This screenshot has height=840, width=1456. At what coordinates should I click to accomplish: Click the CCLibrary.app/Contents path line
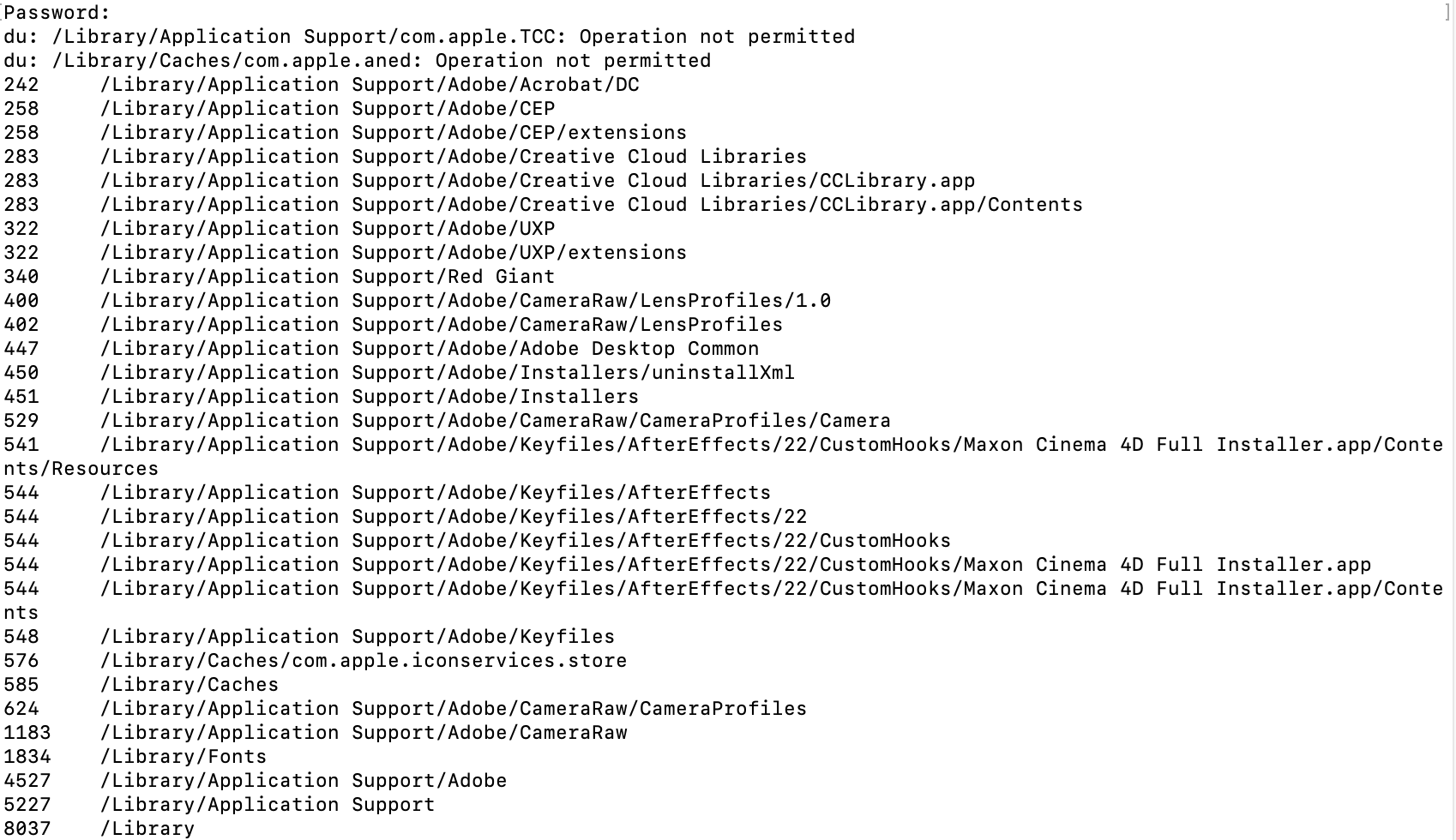591,205
